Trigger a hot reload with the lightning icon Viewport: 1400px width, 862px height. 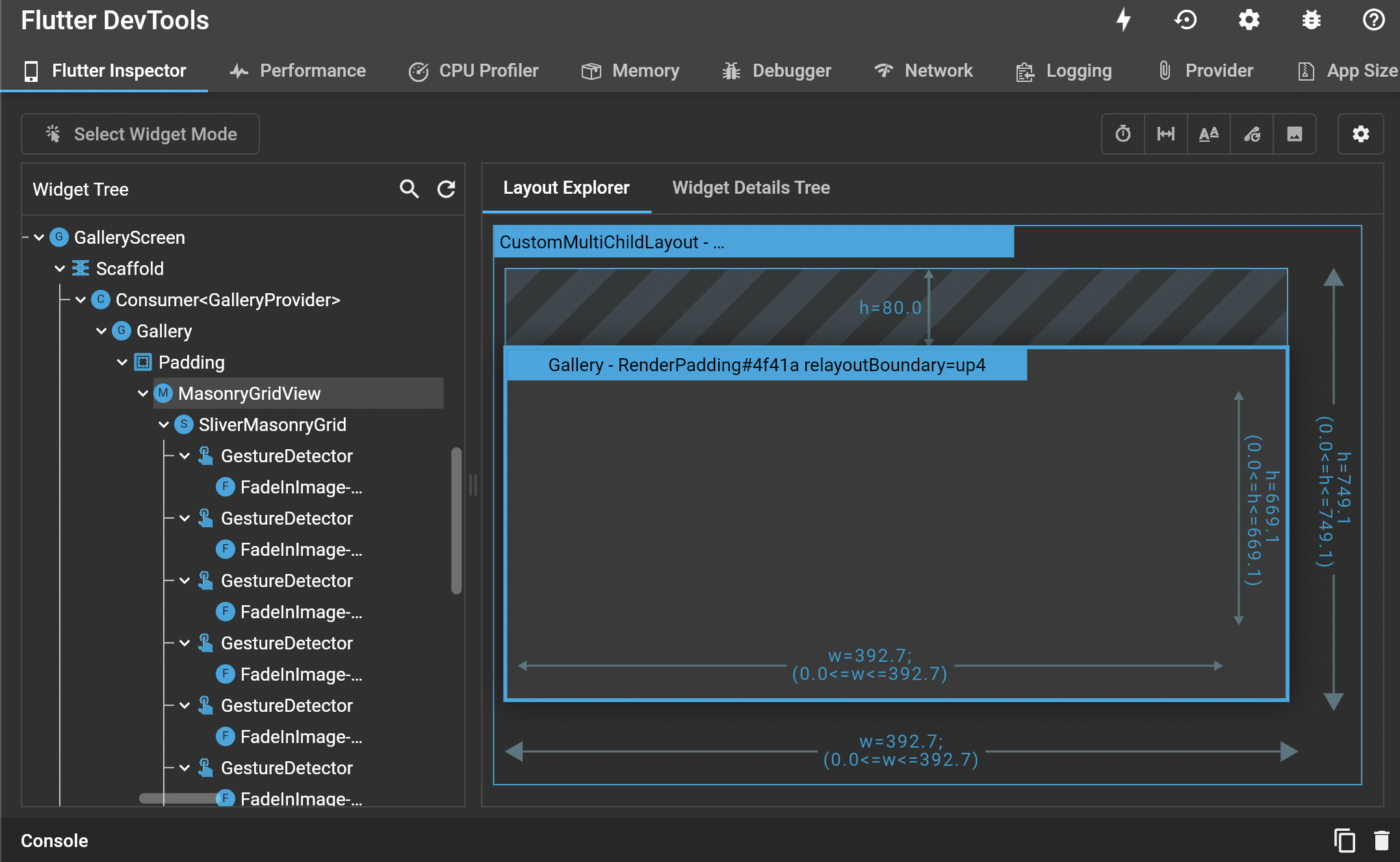(x=1123, y=20)
